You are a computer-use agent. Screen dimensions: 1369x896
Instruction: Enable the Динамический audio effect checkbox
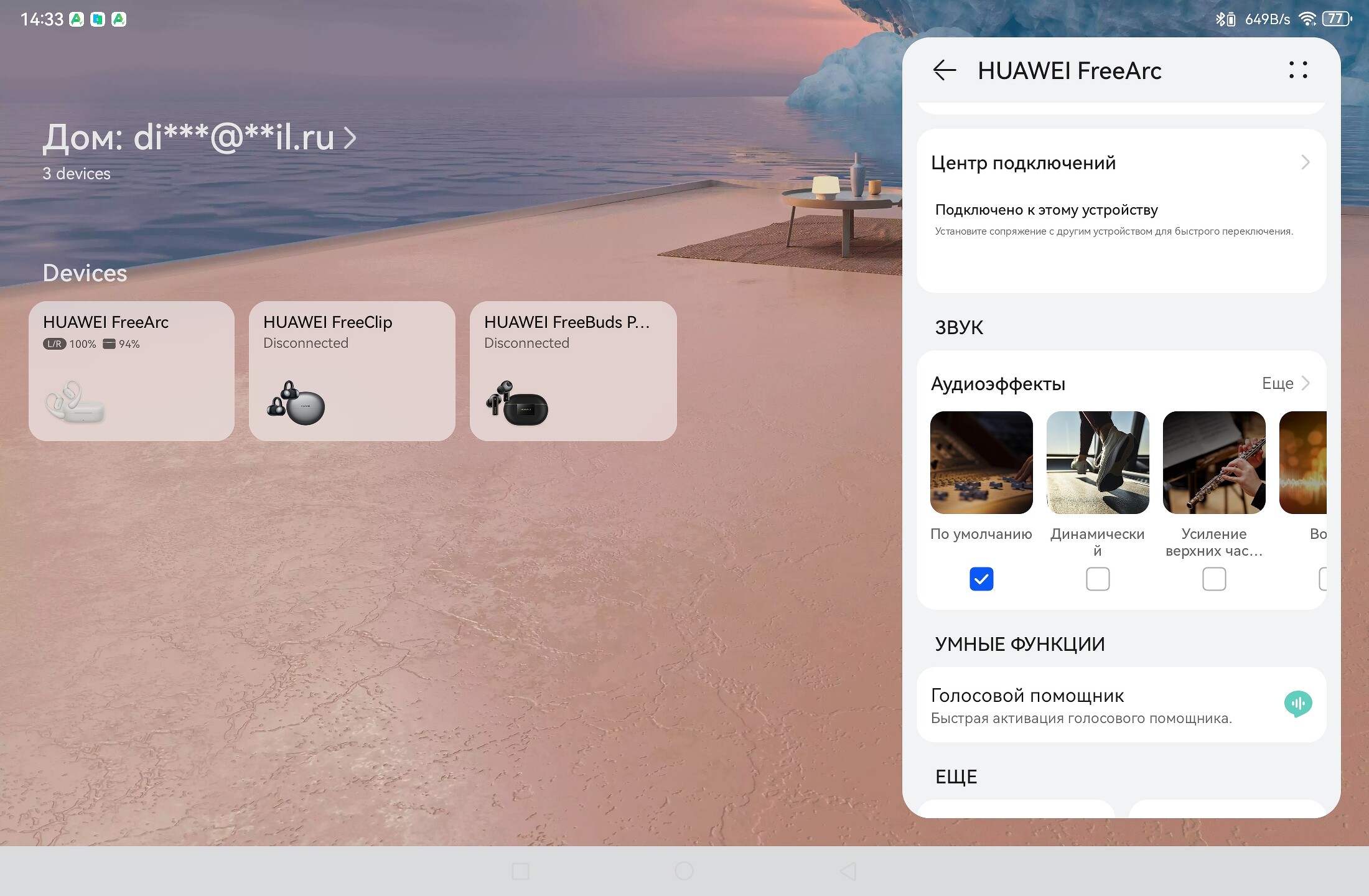(x=1097, y=579)
